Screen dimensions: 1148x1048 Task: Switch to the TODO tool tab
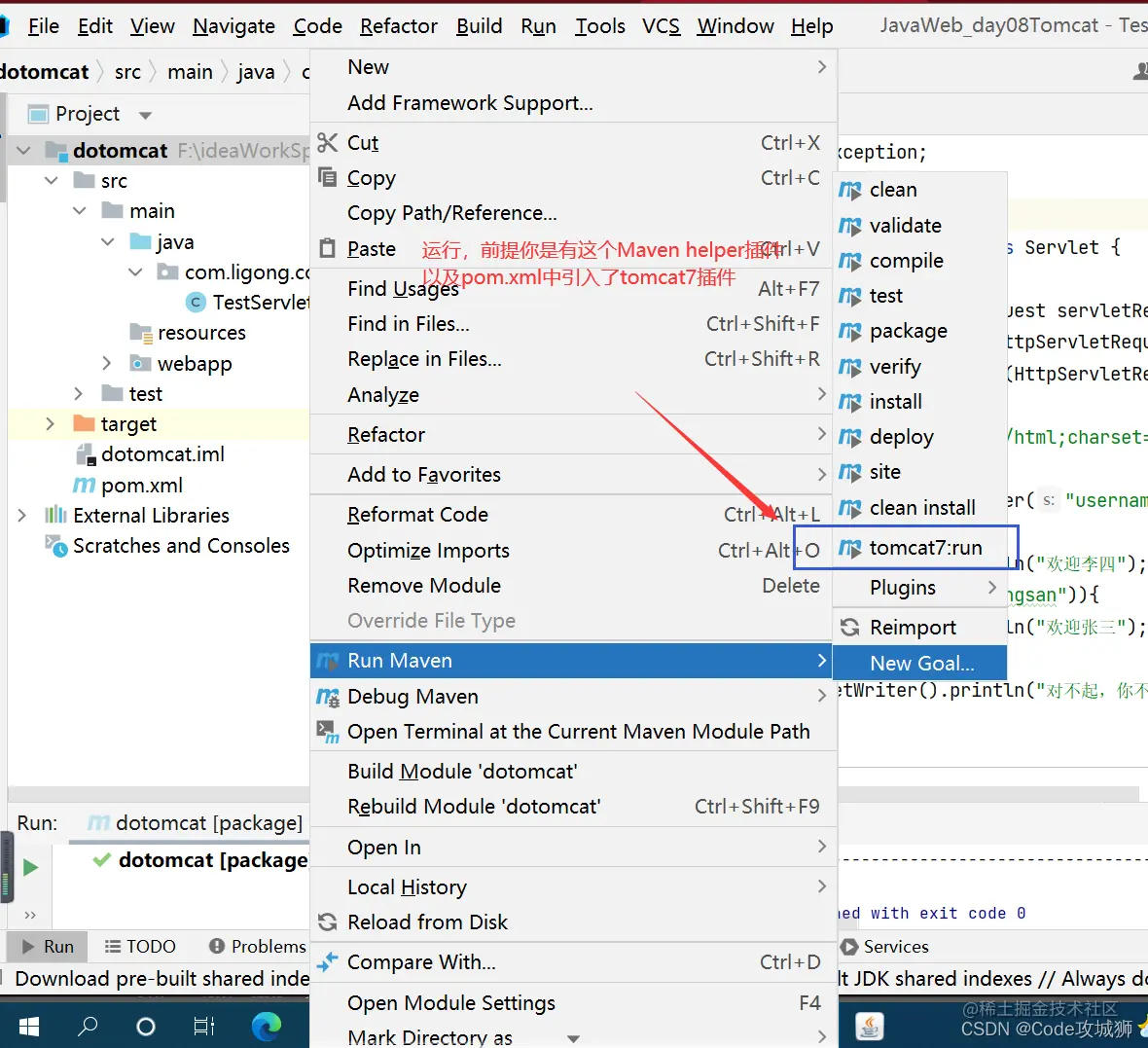(x=140, y=946)
